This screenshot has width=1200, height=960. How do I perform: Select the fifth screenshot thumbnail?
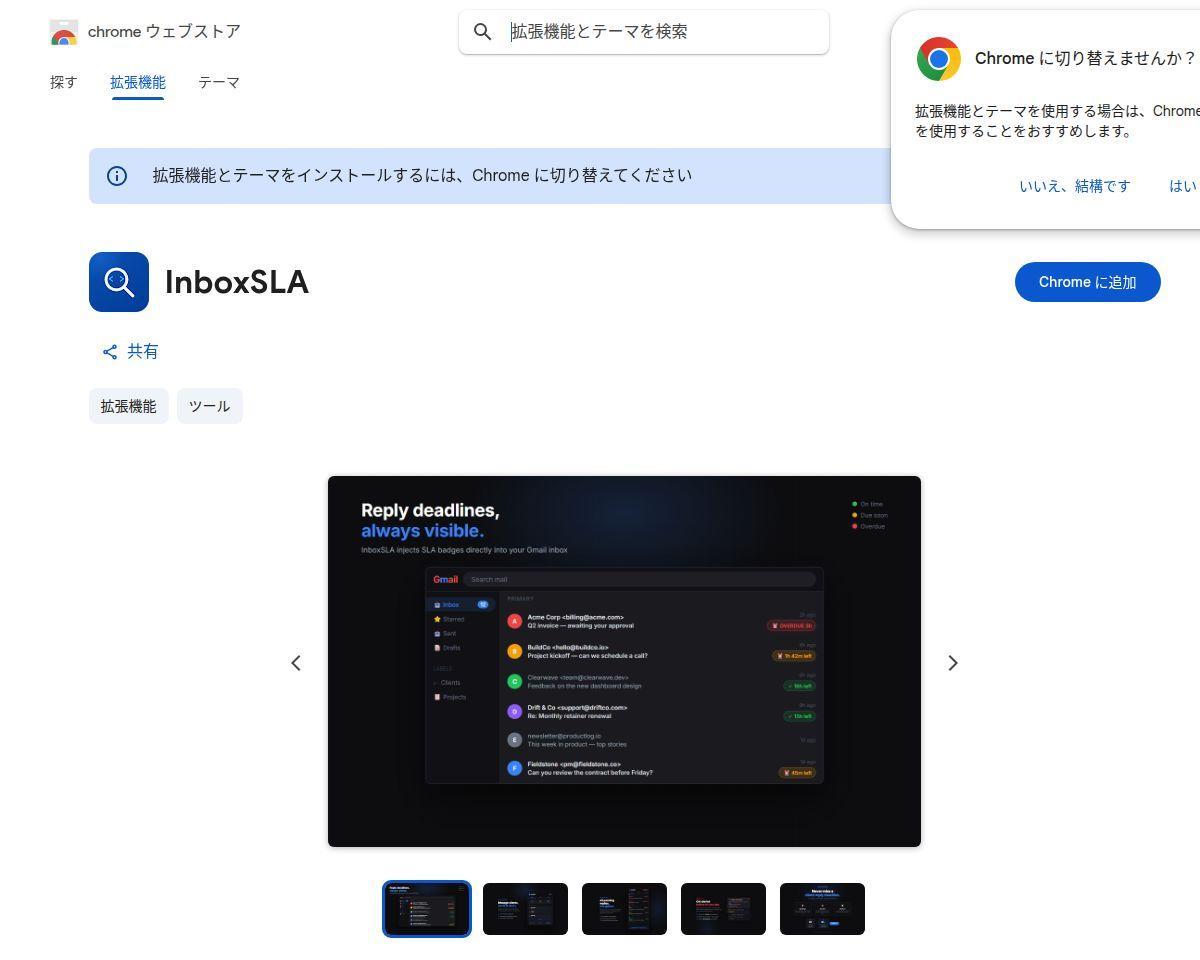click(x=822, y=909)
